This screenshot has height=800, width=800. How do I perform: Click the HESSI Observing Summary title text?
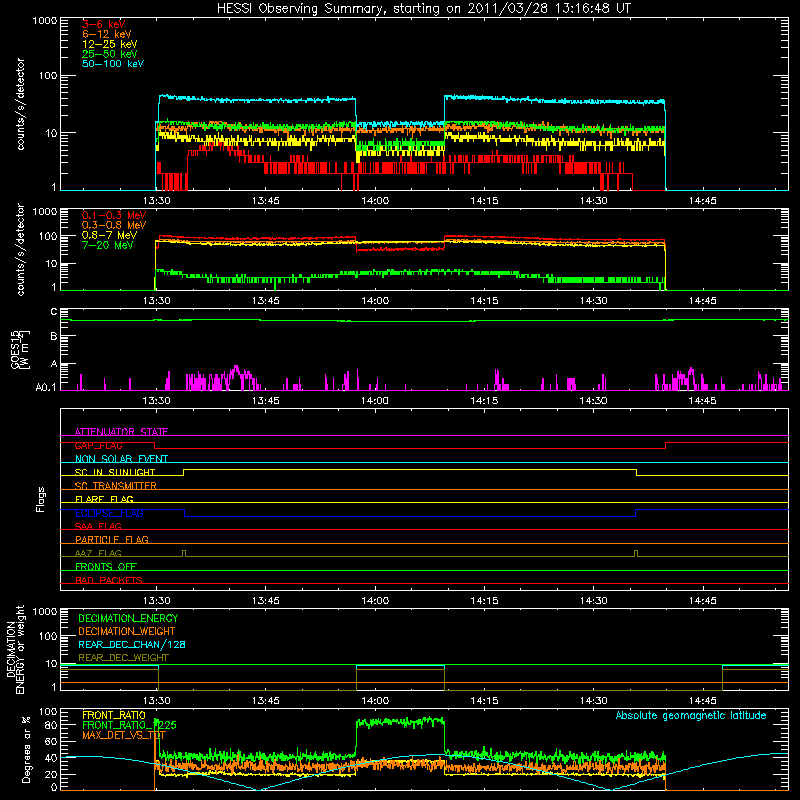(423, 9)
